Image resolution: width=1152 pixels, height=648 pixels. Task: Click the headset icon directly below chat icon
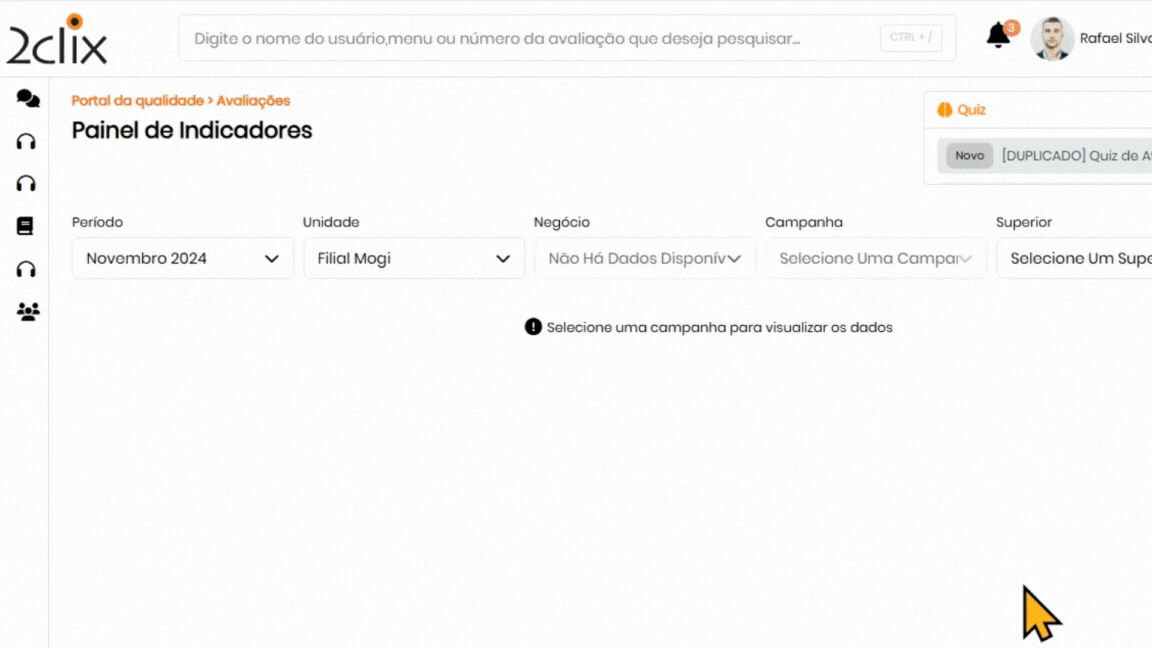27,141
